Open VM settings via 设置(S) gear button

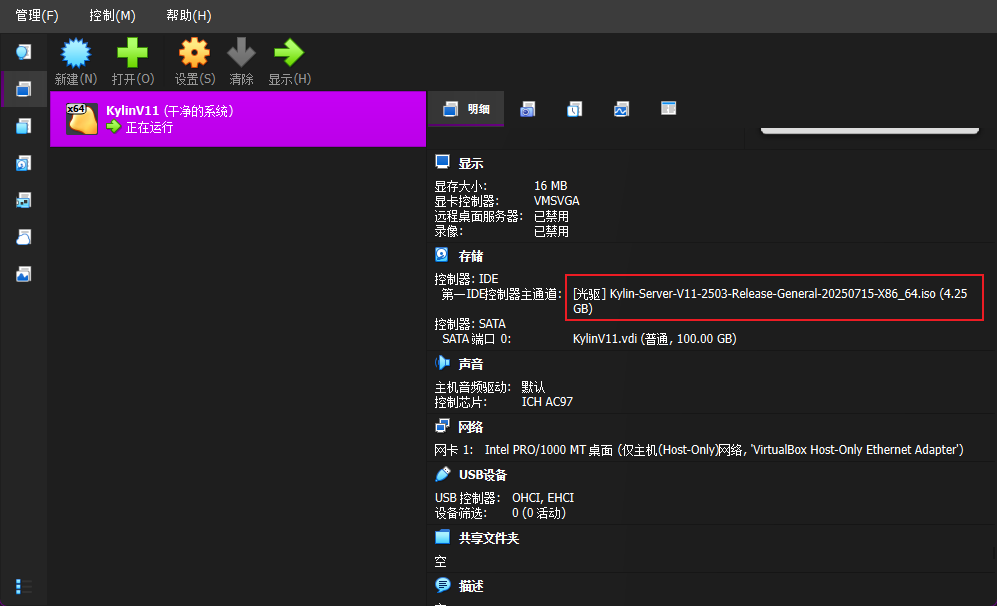[195, 62]
